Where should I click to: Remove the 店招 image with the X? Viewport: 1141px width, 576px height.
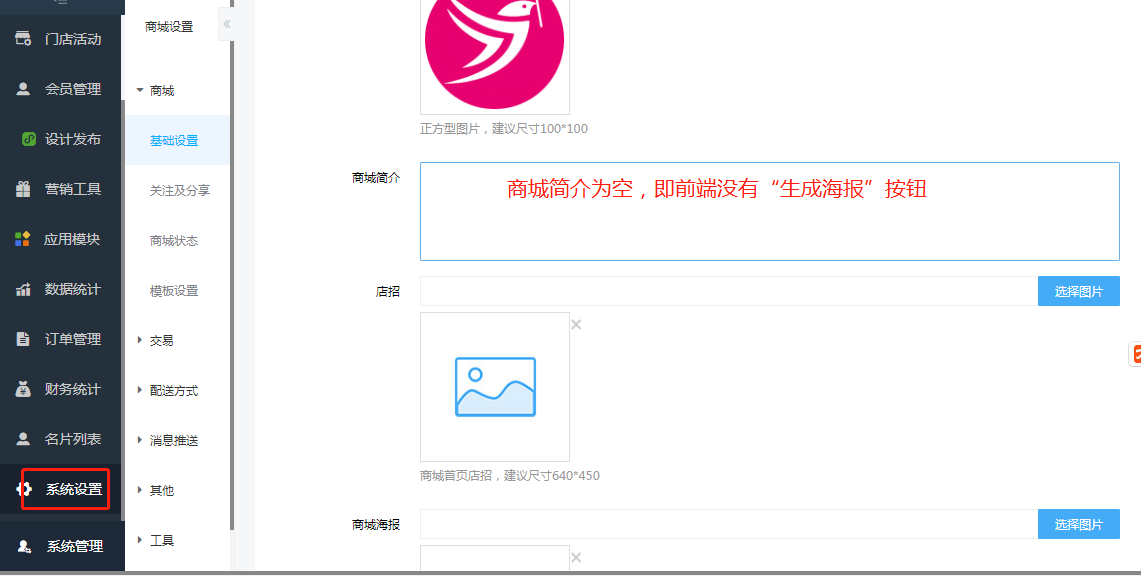pos(576,324)
